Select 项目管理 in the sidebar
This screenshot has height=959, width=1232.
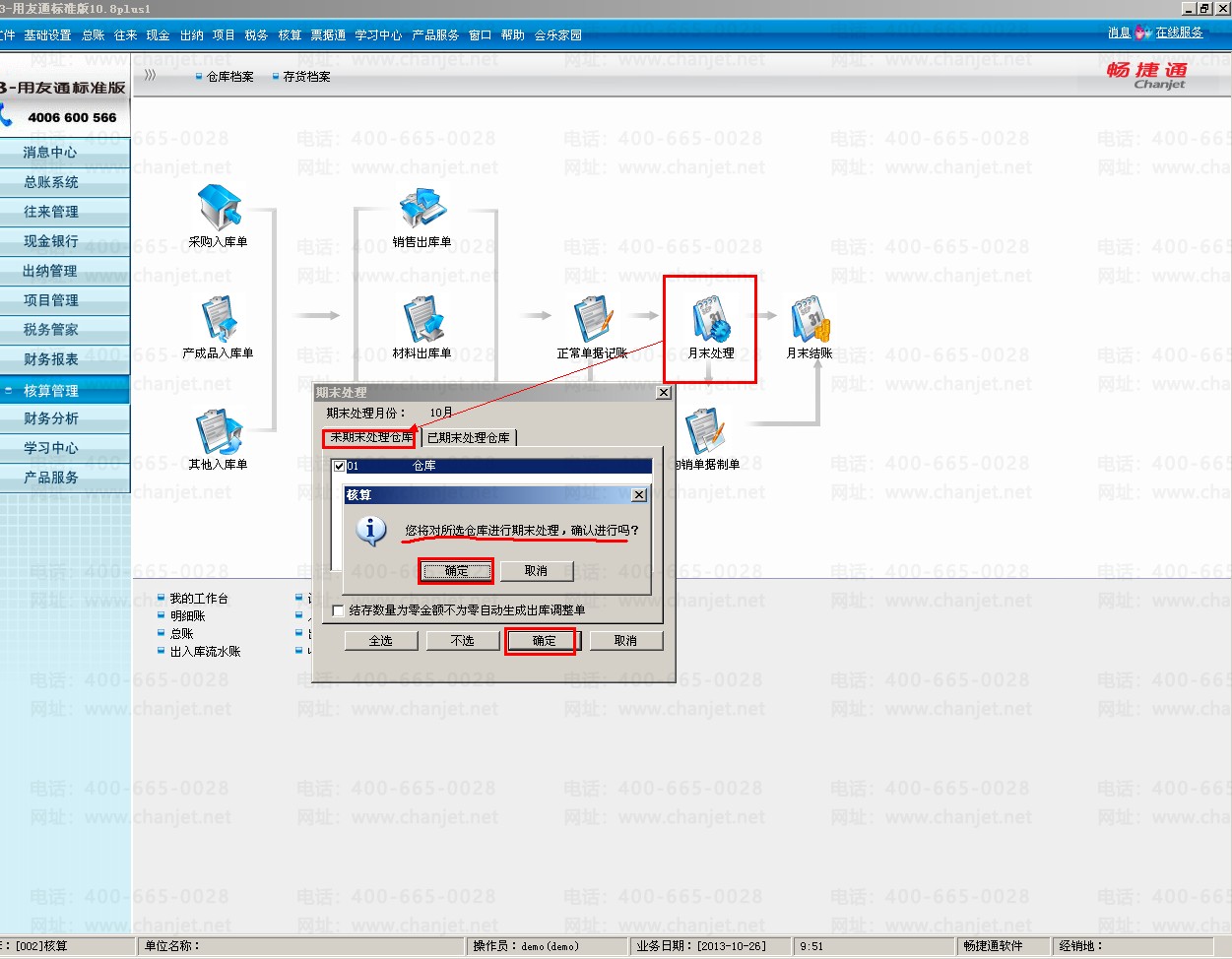65,300
